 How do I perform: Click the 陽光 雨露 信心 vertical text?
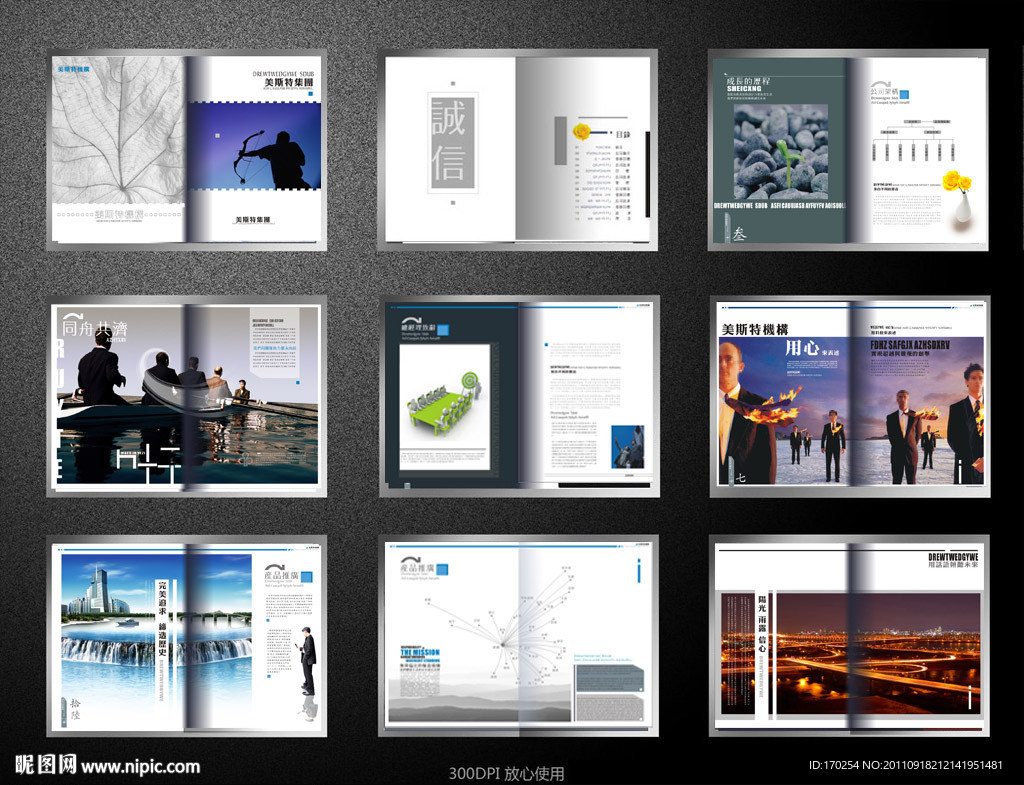coord(761,624)
